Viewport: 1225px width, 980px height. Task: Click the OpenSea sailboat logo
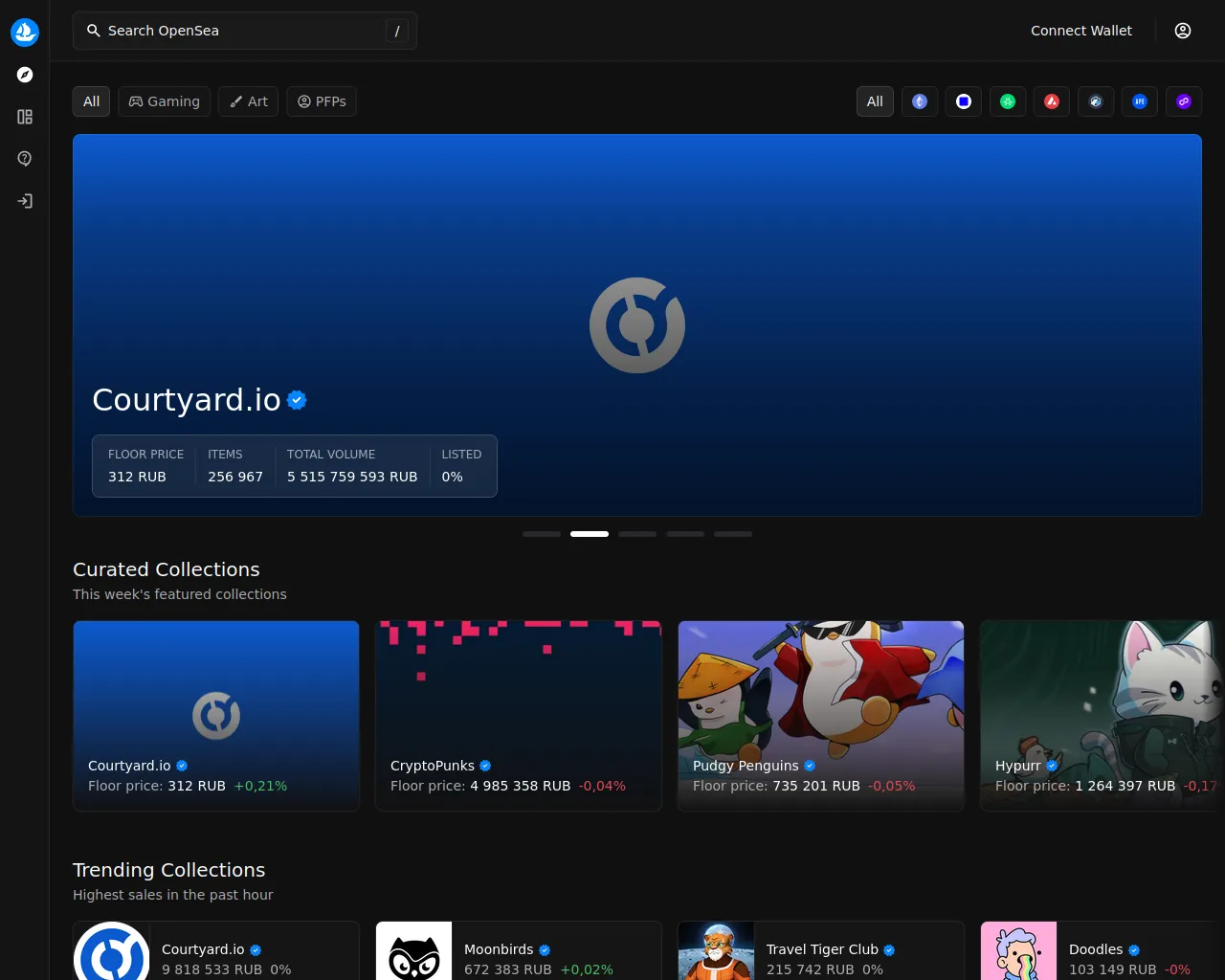tap(25, 32)
